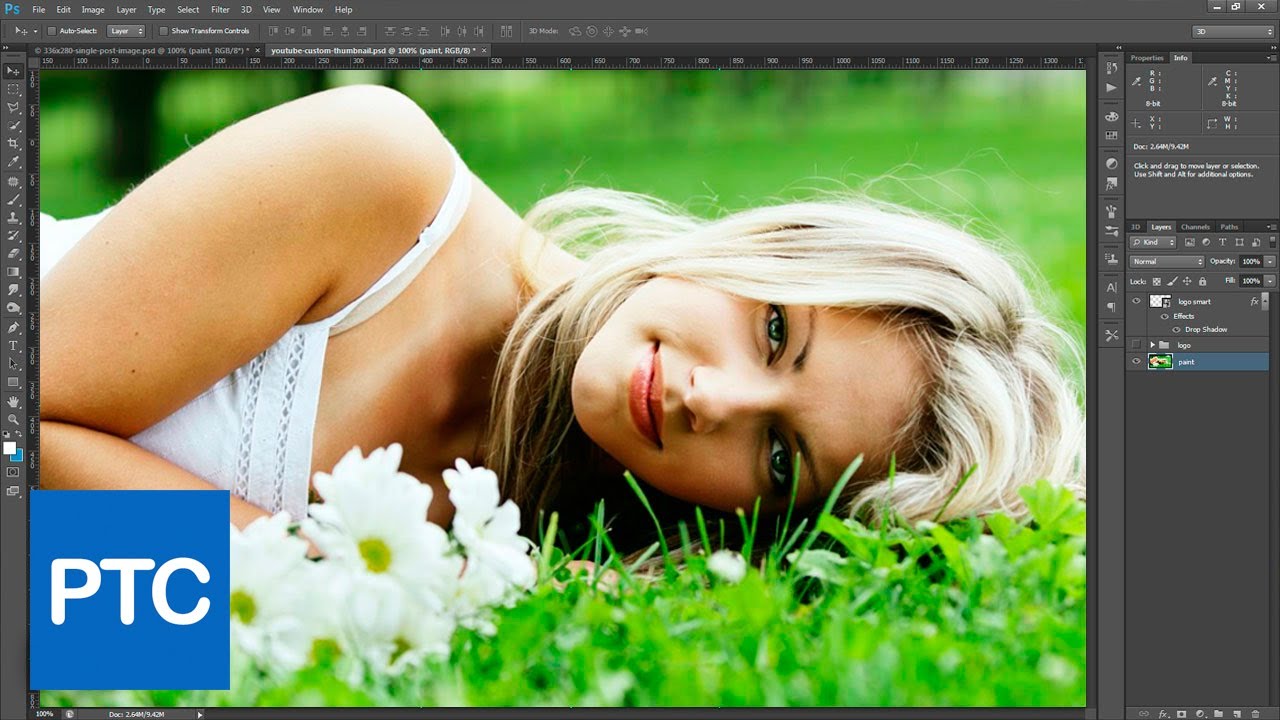
Task: Switch to the Paths tab
Action: (1229, 227)
